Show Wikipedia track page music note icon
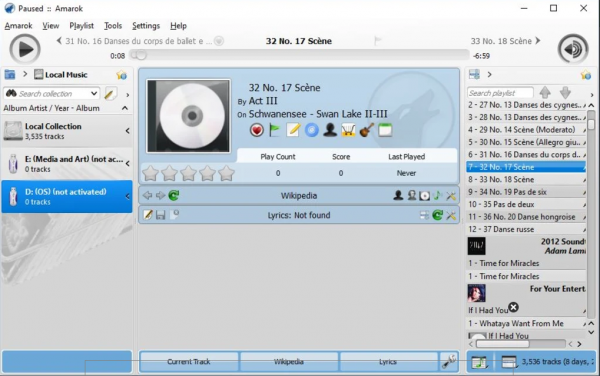600x376 pixels. (437, 195)
